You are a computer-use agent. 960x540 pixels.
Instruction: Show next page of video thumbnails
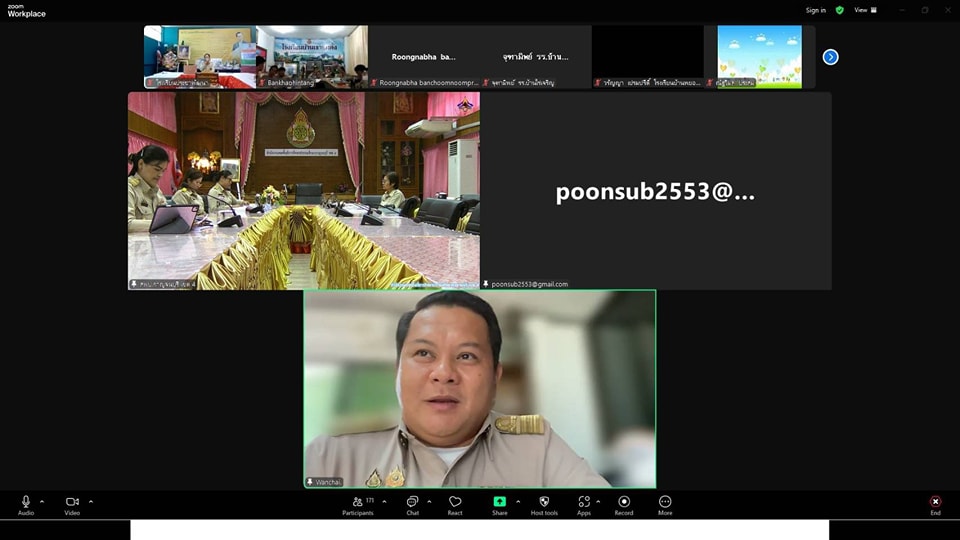pyautogui.click(x=830, y=57)
